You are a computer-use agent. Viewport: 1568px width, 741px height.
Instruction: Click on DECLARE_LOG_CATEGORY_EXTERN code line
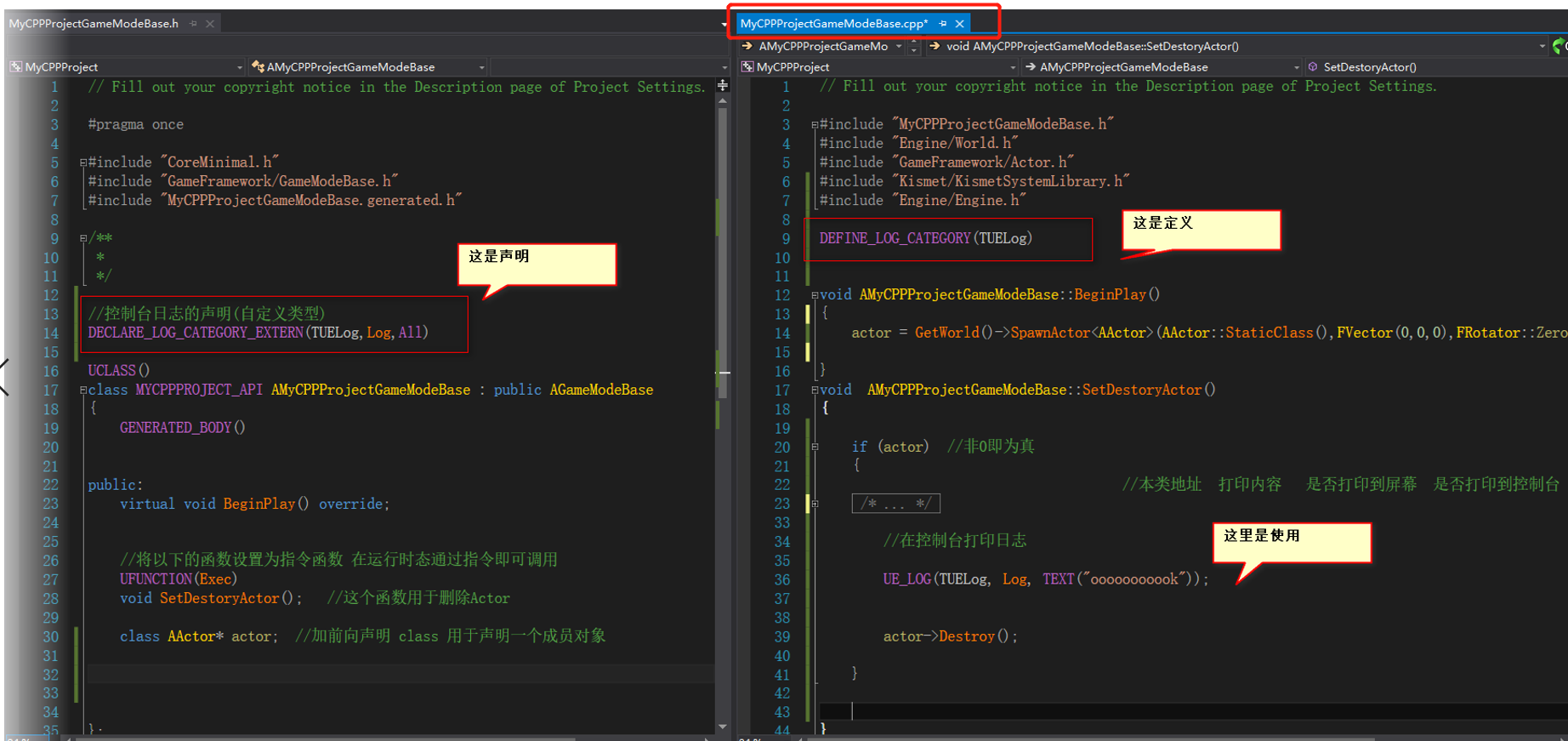coord(258,333)
